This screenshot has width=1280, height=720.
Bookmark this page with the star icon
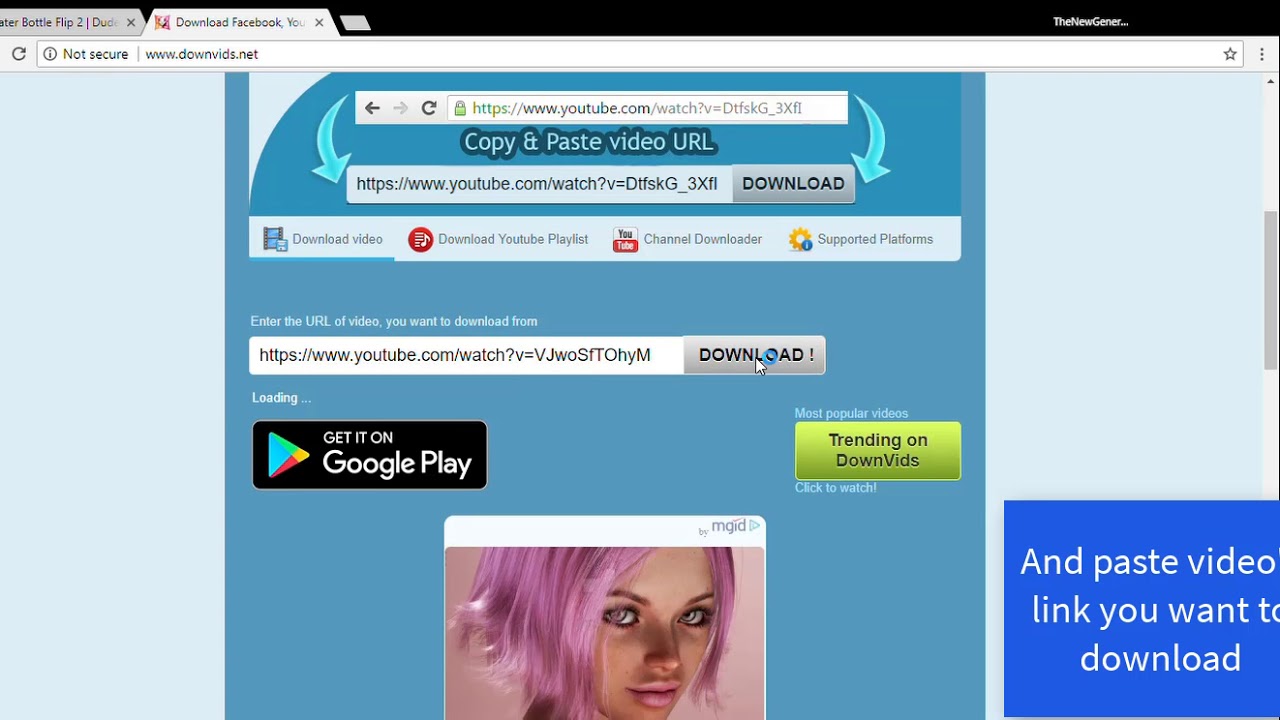coord(1230,54)
